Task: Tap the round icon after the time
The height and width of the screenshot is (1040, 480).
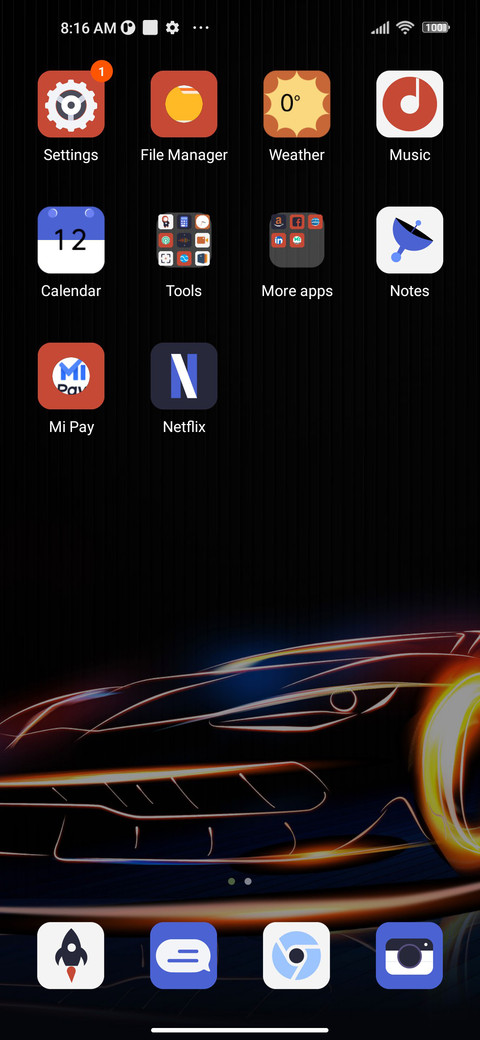Action: (128, 28)
